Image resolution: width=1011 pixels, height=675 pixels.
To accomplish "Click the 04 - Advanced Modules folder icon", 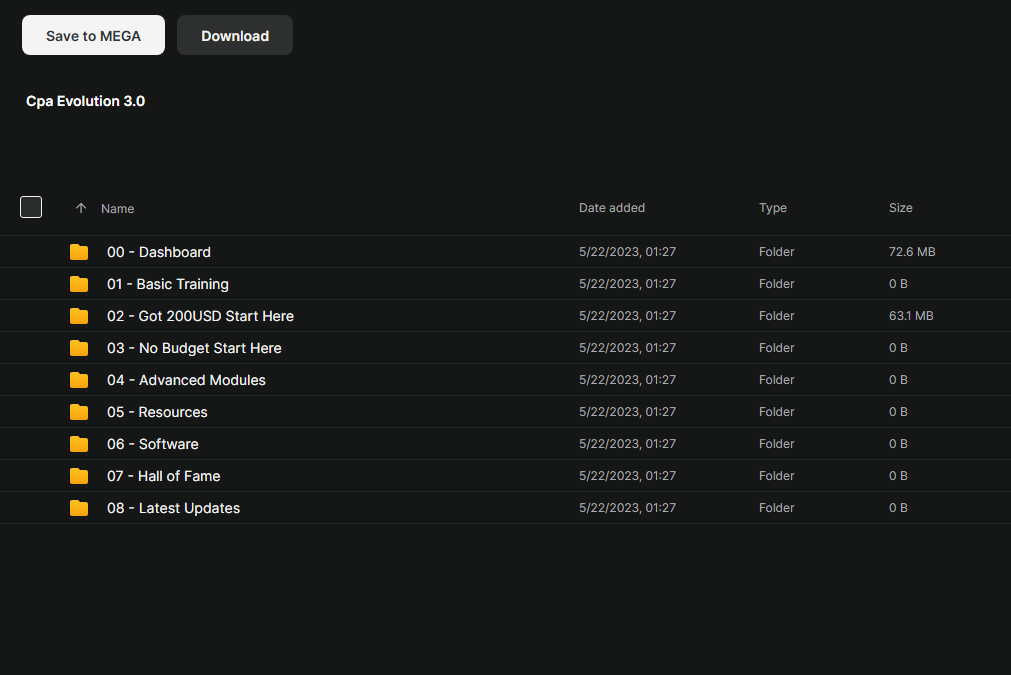I will tap(79, 380).
